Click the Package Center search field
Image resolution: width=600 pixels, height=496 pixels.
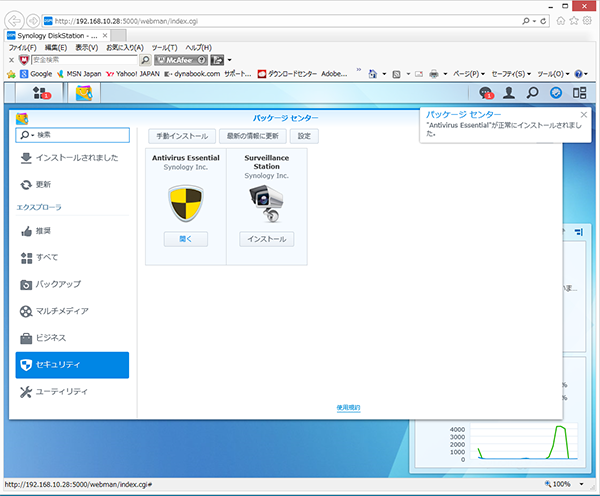point(73,135)
